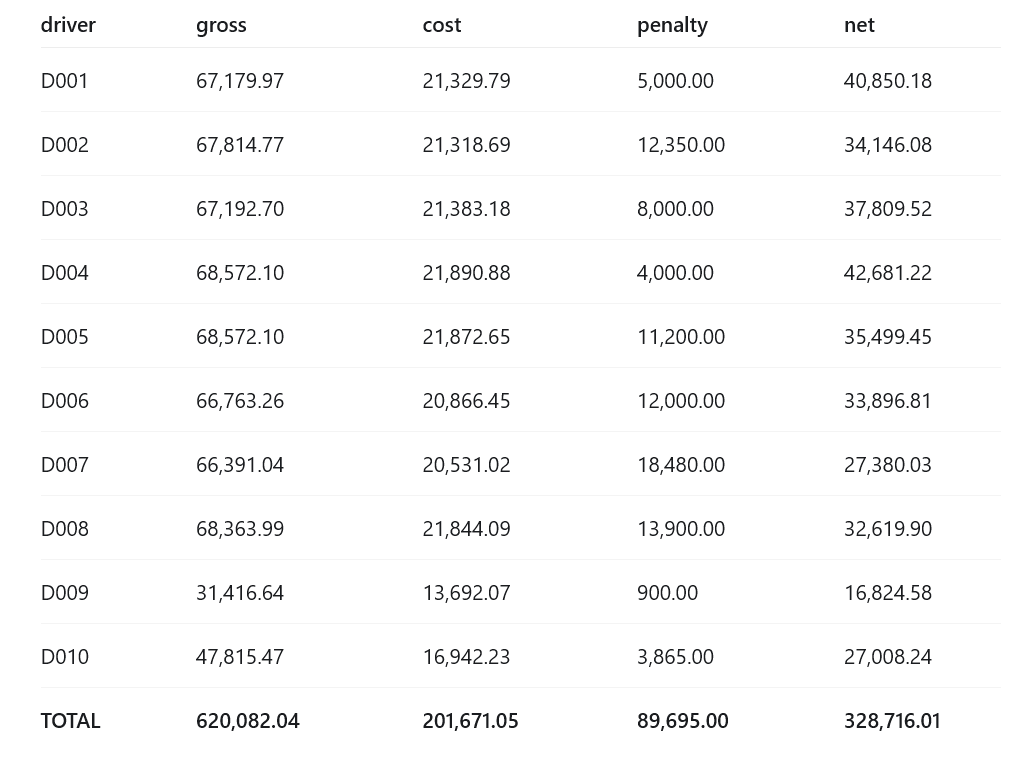
Task: Click the net column header
Action: (859, 25)
